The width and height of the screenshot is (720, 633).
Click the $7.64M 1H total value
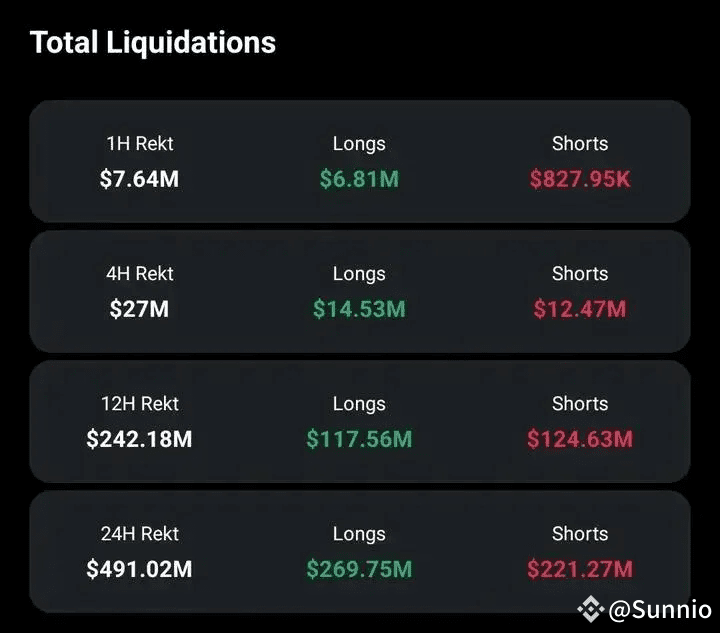tap(139, 179)
